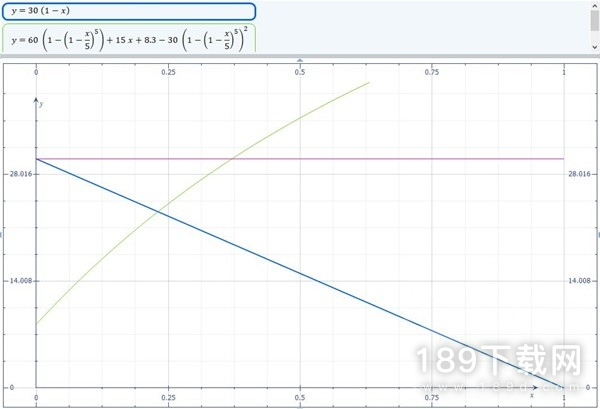Collapse equation panel using top center triangle handle
600x409 pixels.
pos(300,61)
